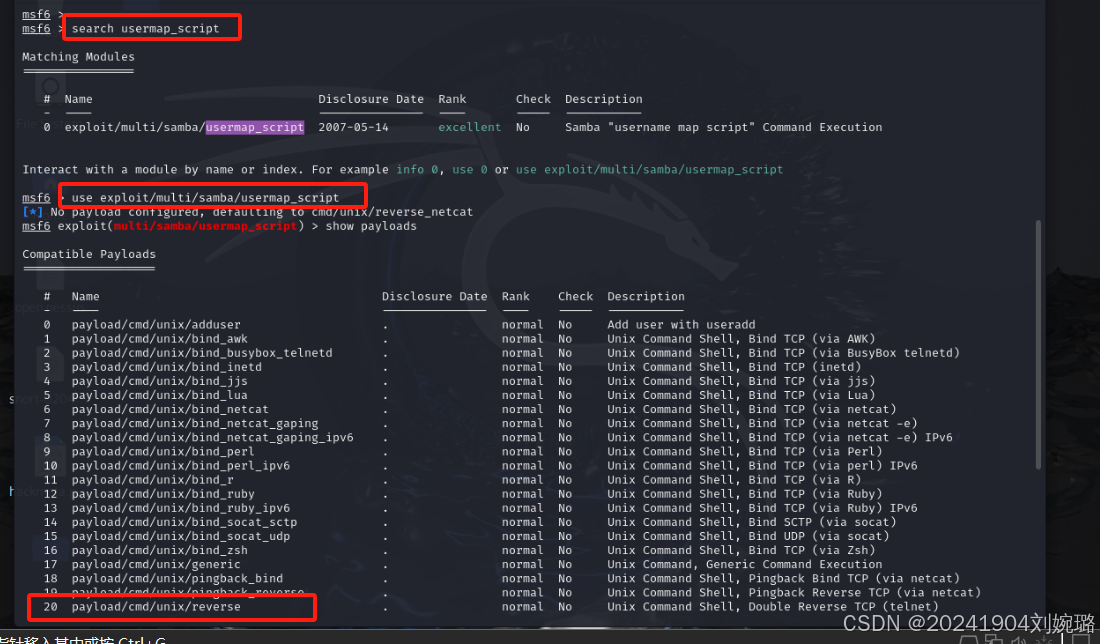Click payload name "payload/cmd/unix/bind_perl"
Image resolution: width=1100 pixels, height=644 pixels.
point(163,451)
